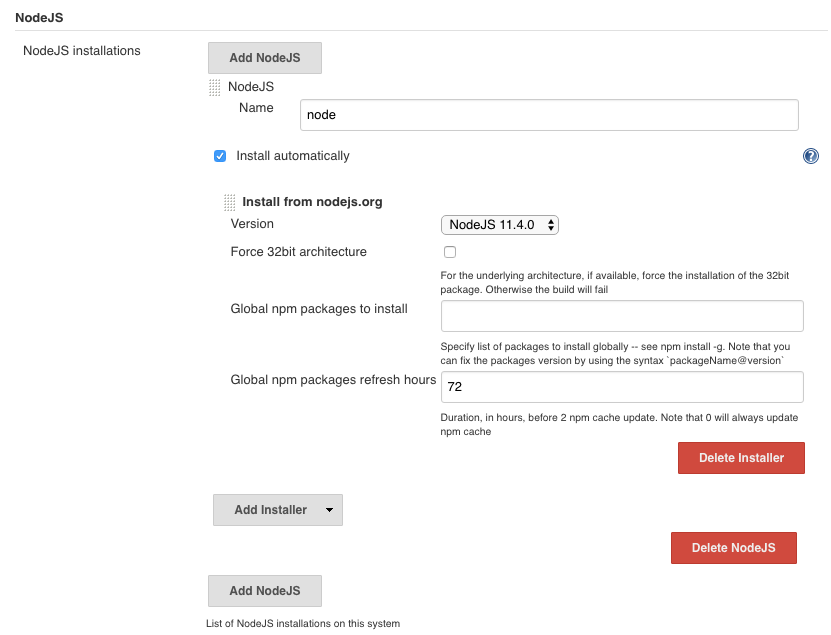Focus the Name field containing node
Screen dimensions: 831x635
(x=548, y=115)
